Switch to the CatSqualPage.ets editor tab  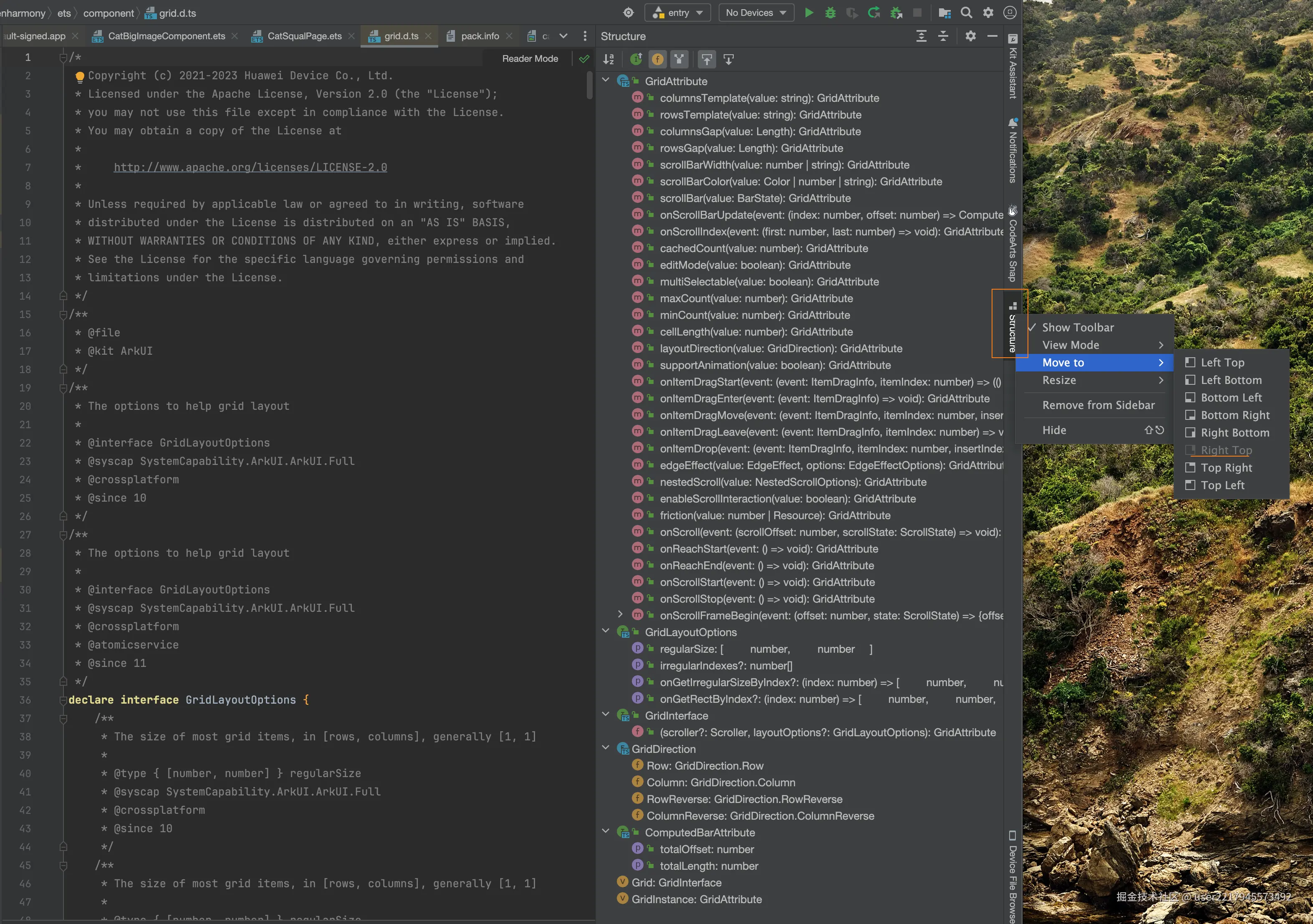[x=304, y=36]
